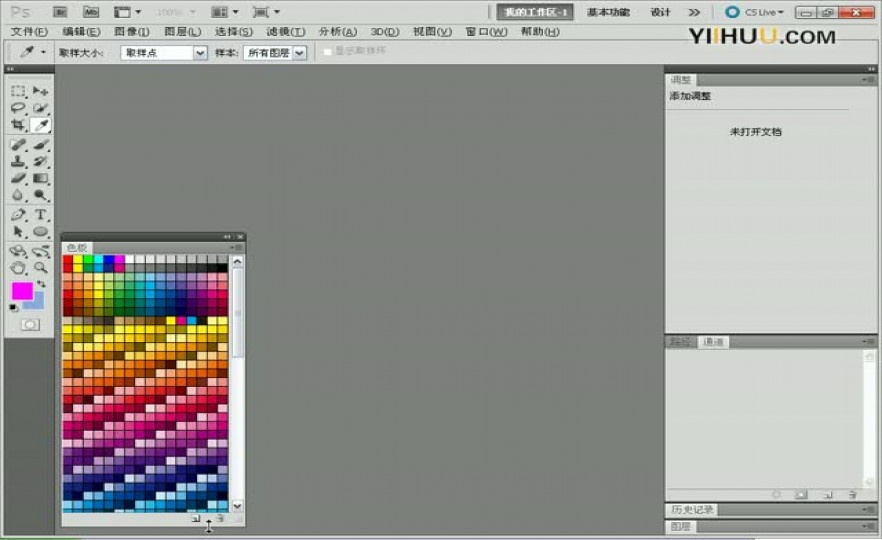882x540 pixels.
Task: Select the Rectangular Marquee tool
Action: [x=18, y=91]
